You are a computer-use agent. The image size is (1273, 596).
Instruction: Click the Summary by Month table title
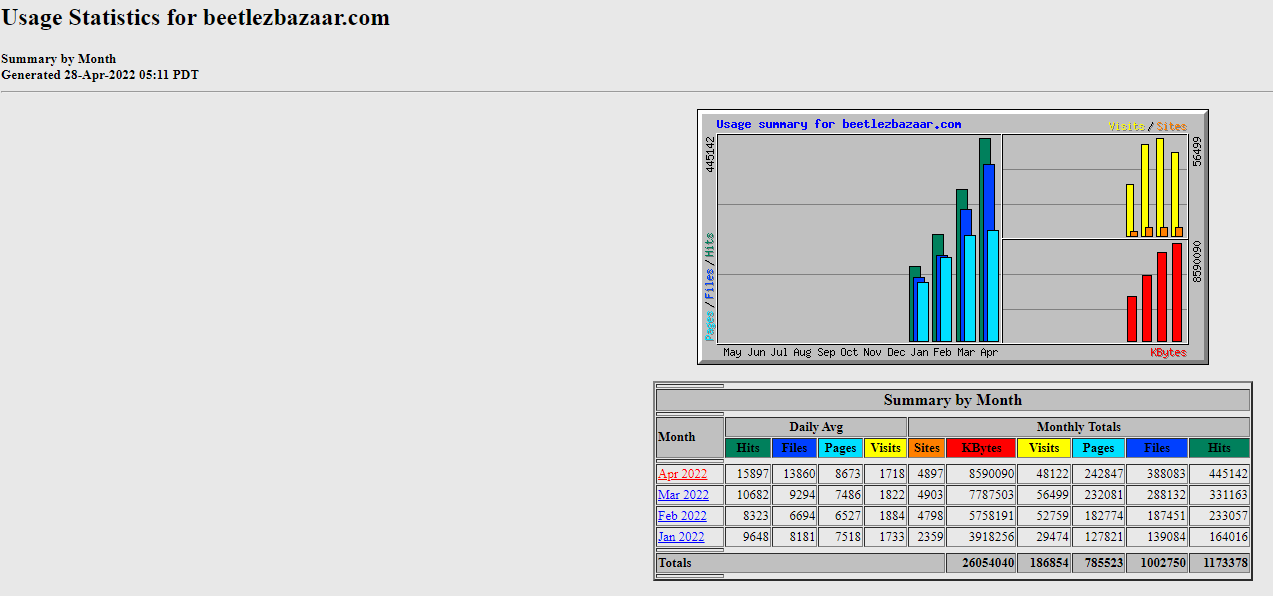952,400
